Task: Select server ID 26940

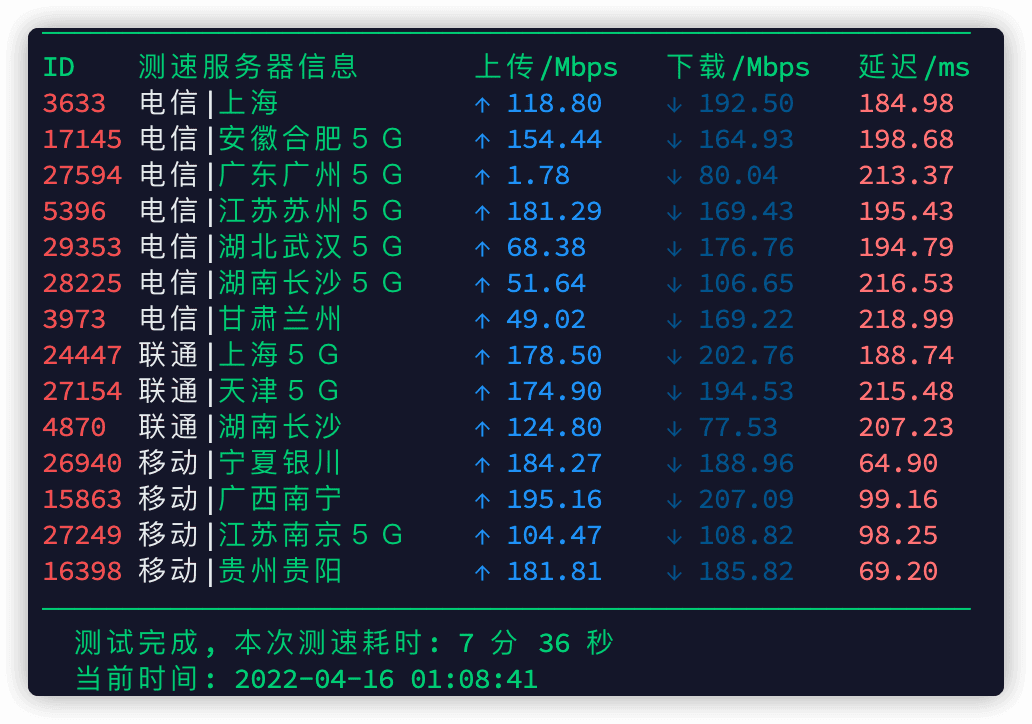Action: point(82,463)
